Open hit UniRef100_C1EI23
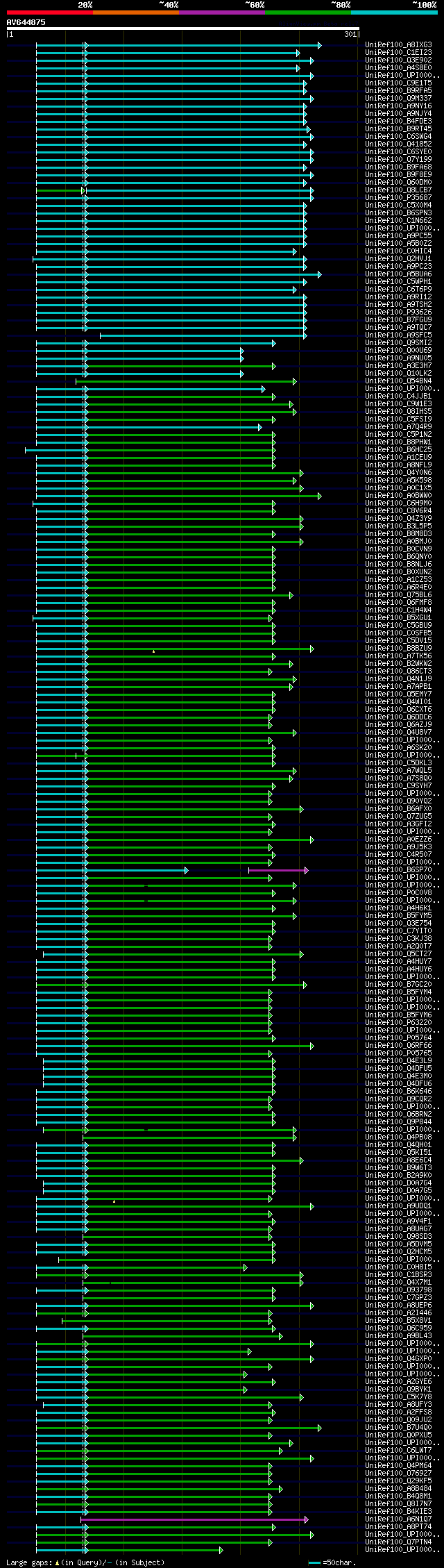Viewport: 444px width, 1568px height. coord(398,53)
